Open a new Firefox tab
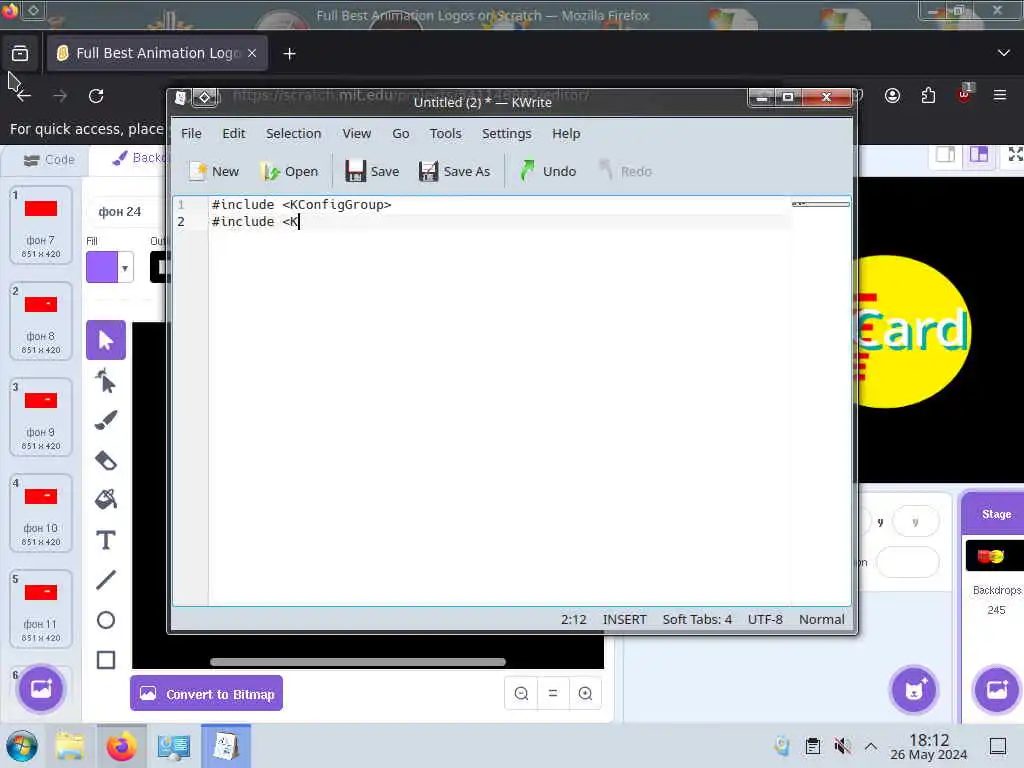 click(x=289, y=54)
